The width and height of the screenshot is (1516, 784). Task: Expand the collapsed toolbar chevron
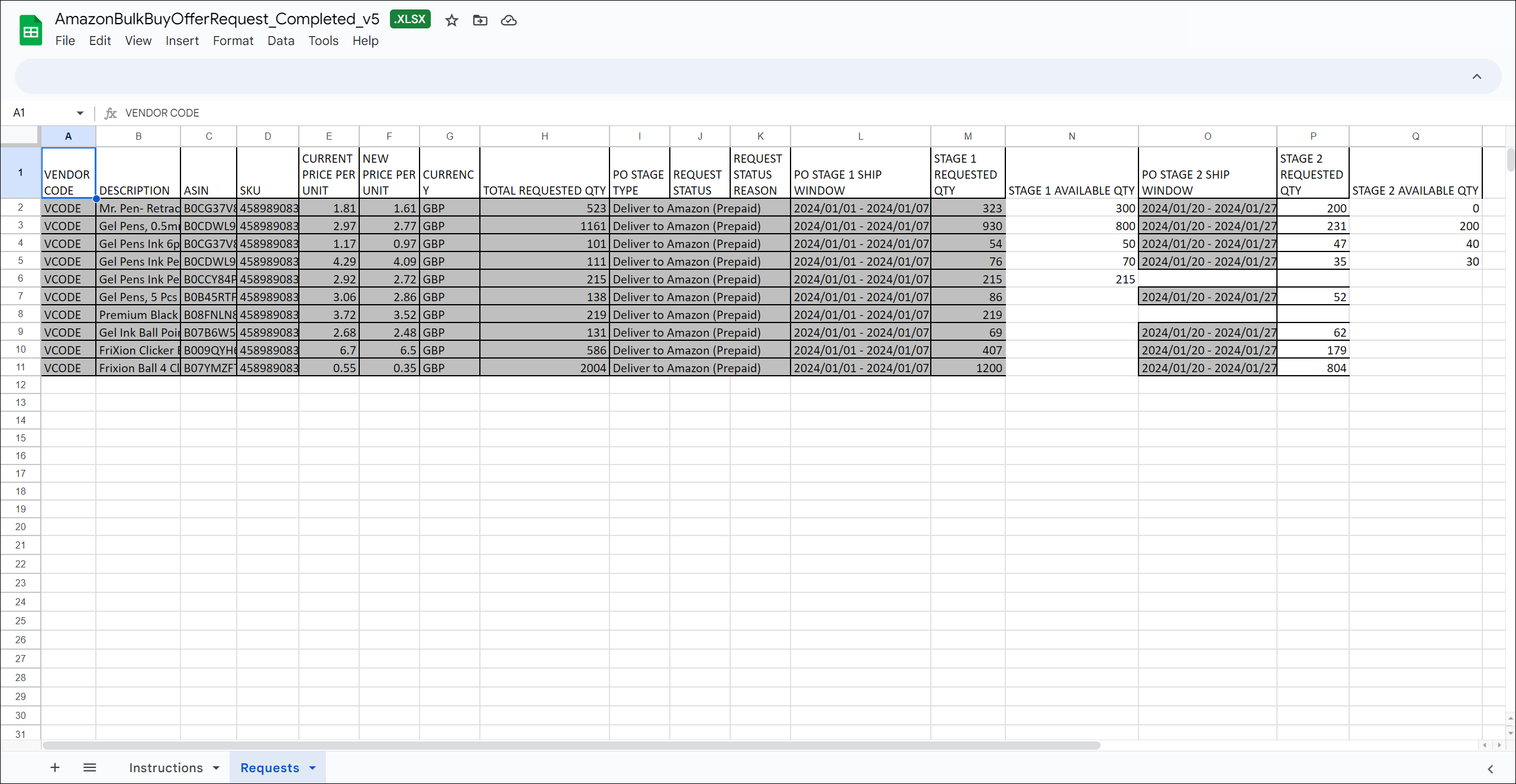(1476, 76)
